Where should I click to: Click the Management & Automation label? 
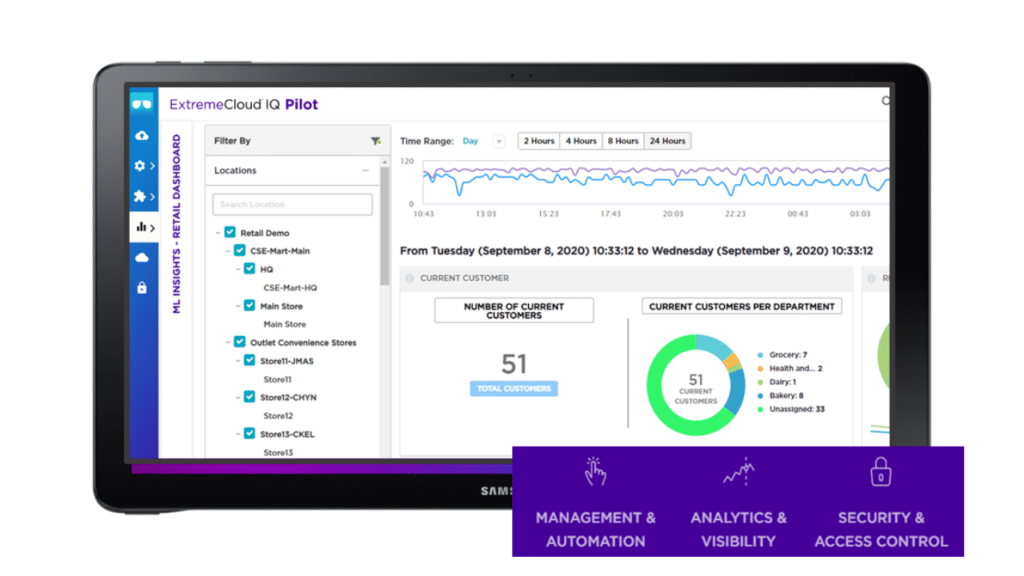tap(596, 530)
